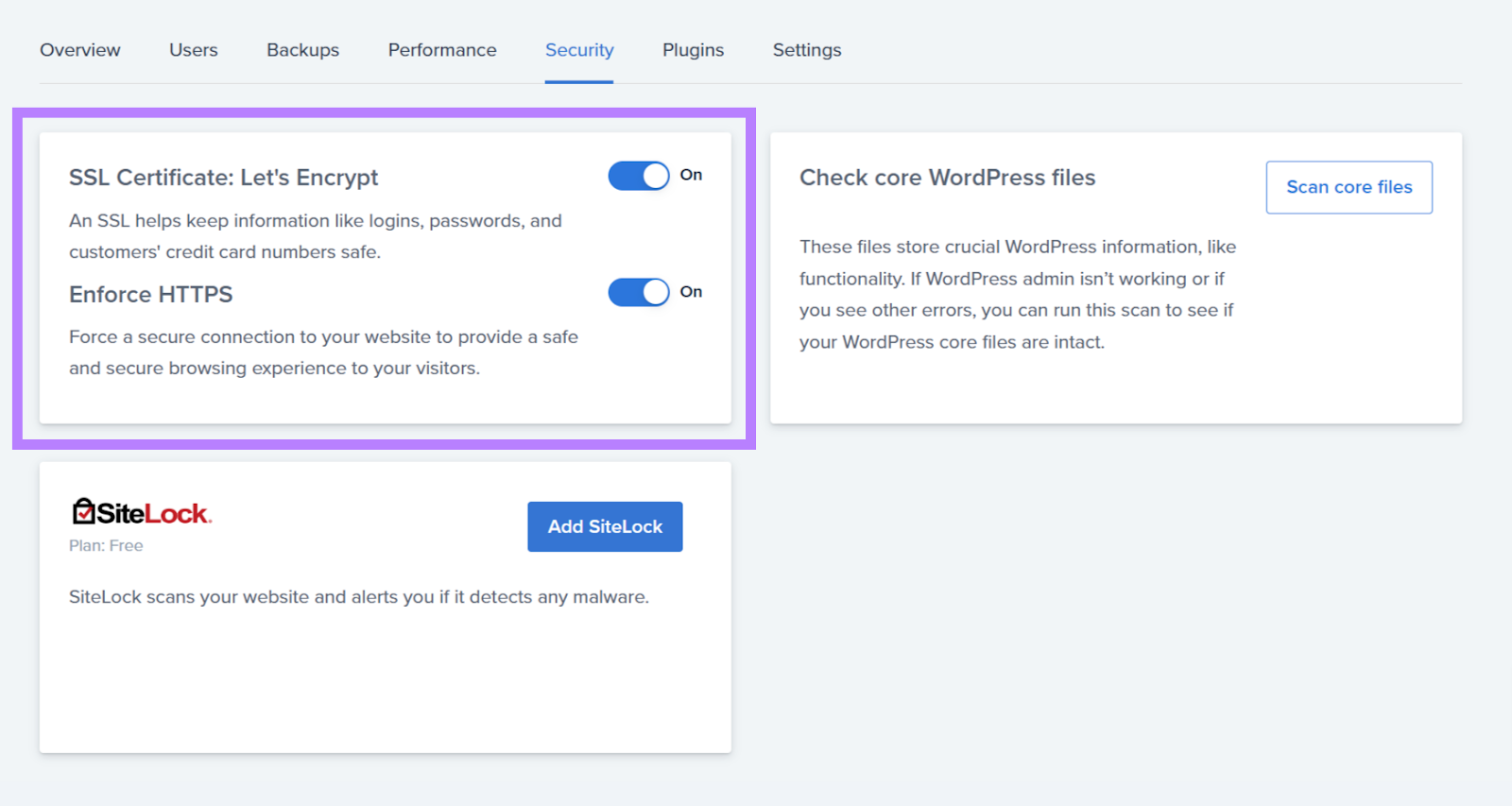This screenshot has height=806, width=1512.
Task: Click the WordPress core files description paragraph
Action: (1017, 294)
